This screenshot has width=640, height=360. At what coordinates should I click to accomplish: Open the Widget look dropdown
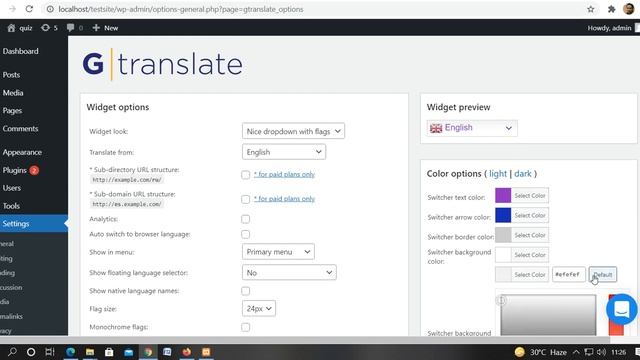click(x=293, y=131)
